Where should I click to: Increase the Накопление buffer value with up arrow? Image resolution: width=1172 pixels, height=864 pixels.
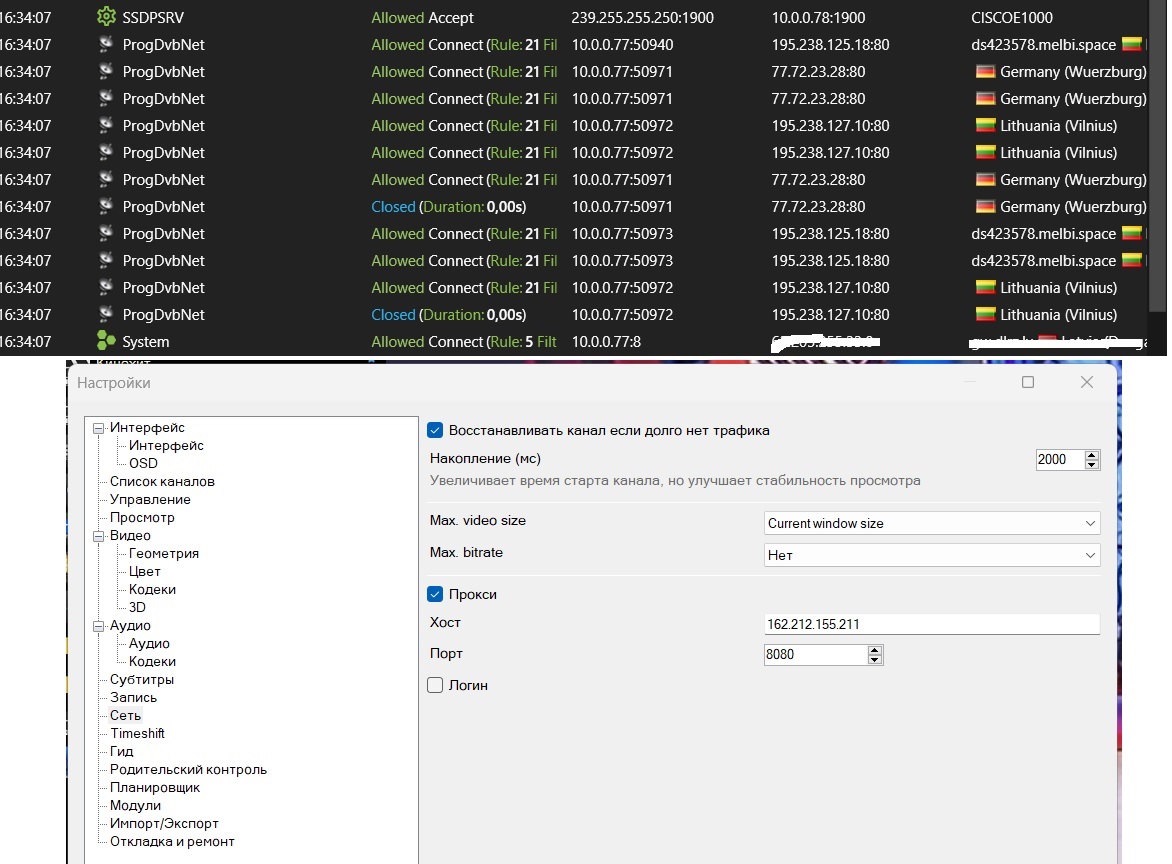(1091, 455)
